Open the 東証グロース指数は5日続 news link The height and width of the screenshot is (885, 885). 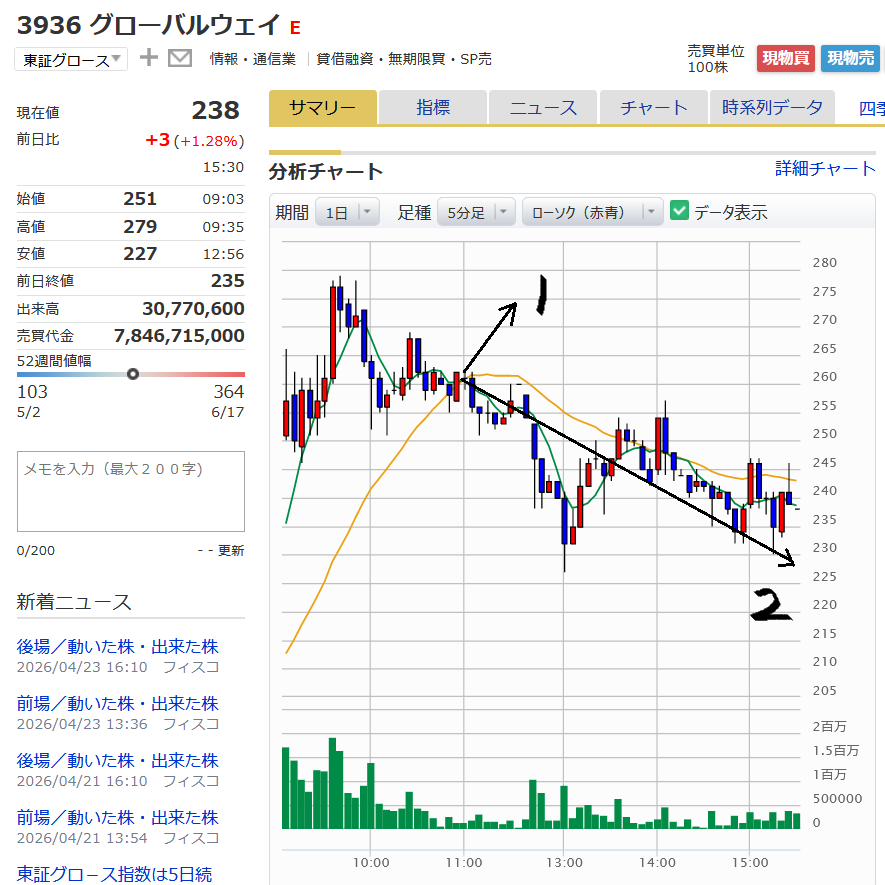114,874
